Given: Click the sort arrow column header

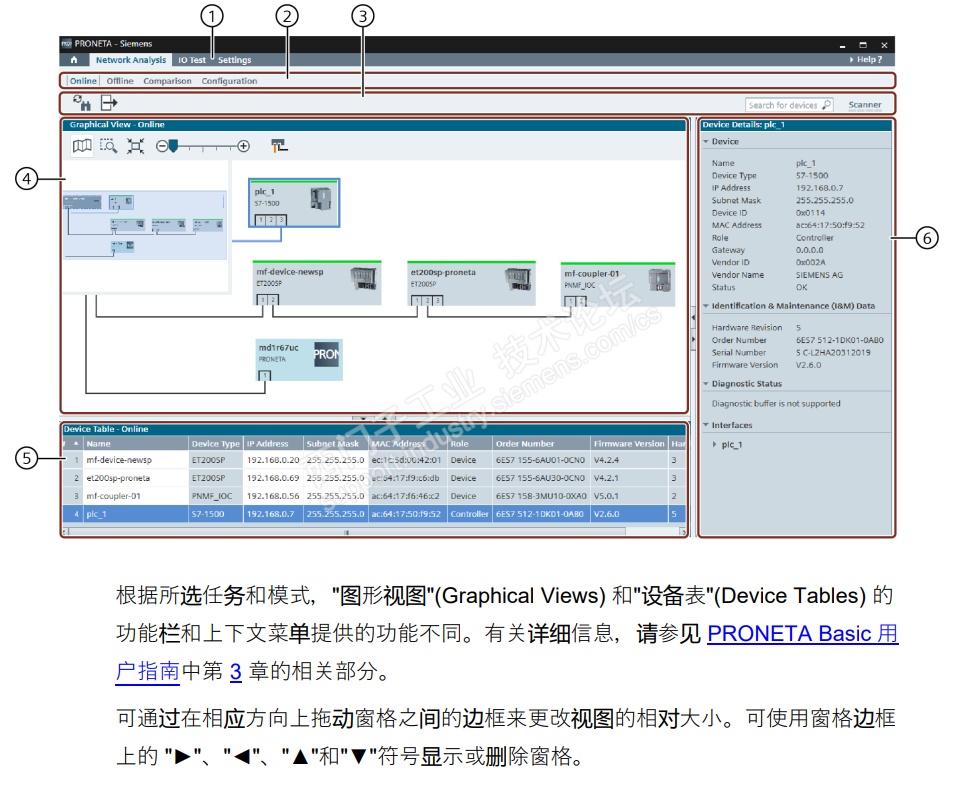Looking at the screenshot, I should pyautogui.click(x=76, y=443).
